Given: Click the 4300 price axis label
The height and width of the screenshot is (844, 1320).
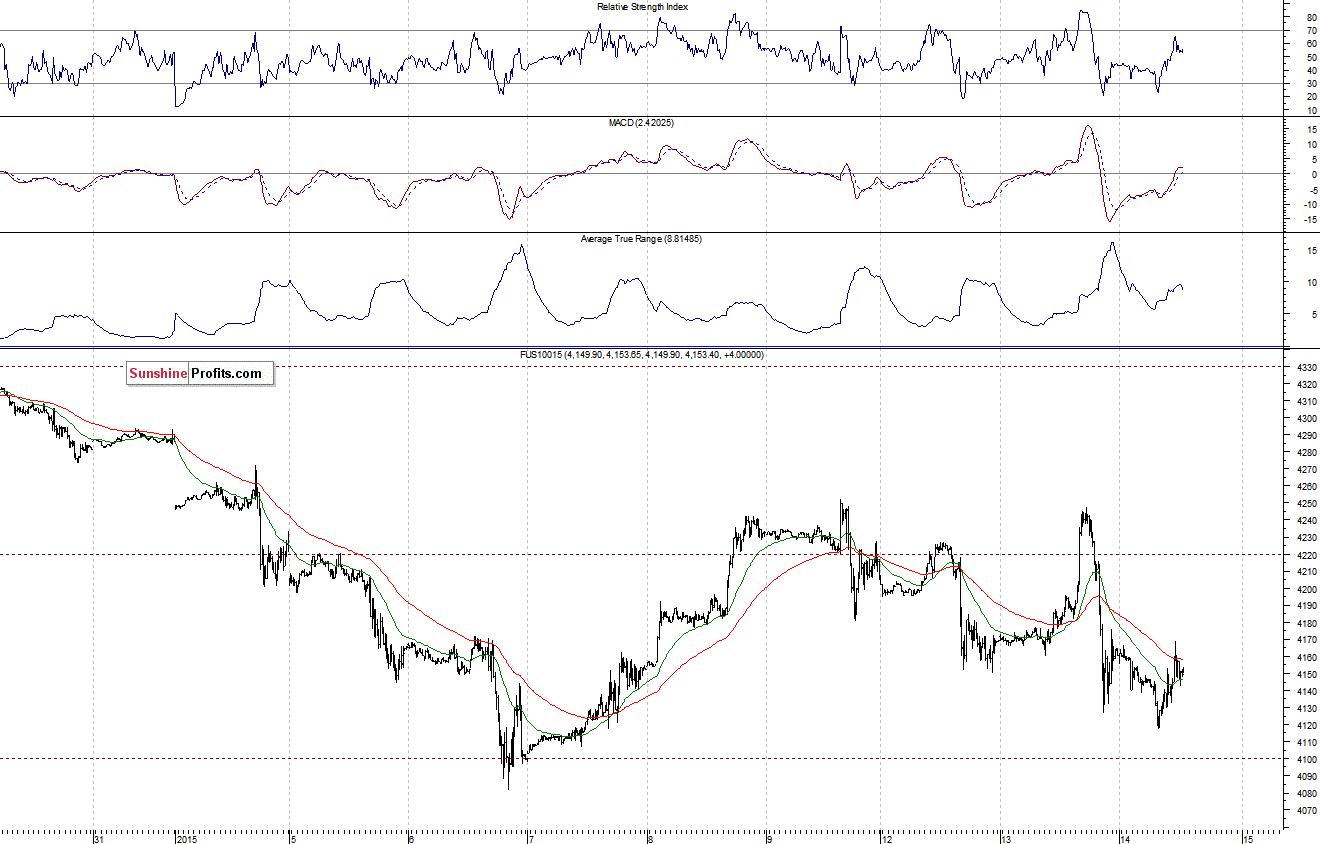Looking at the screenshot, I should click(x=1306, y=419).
